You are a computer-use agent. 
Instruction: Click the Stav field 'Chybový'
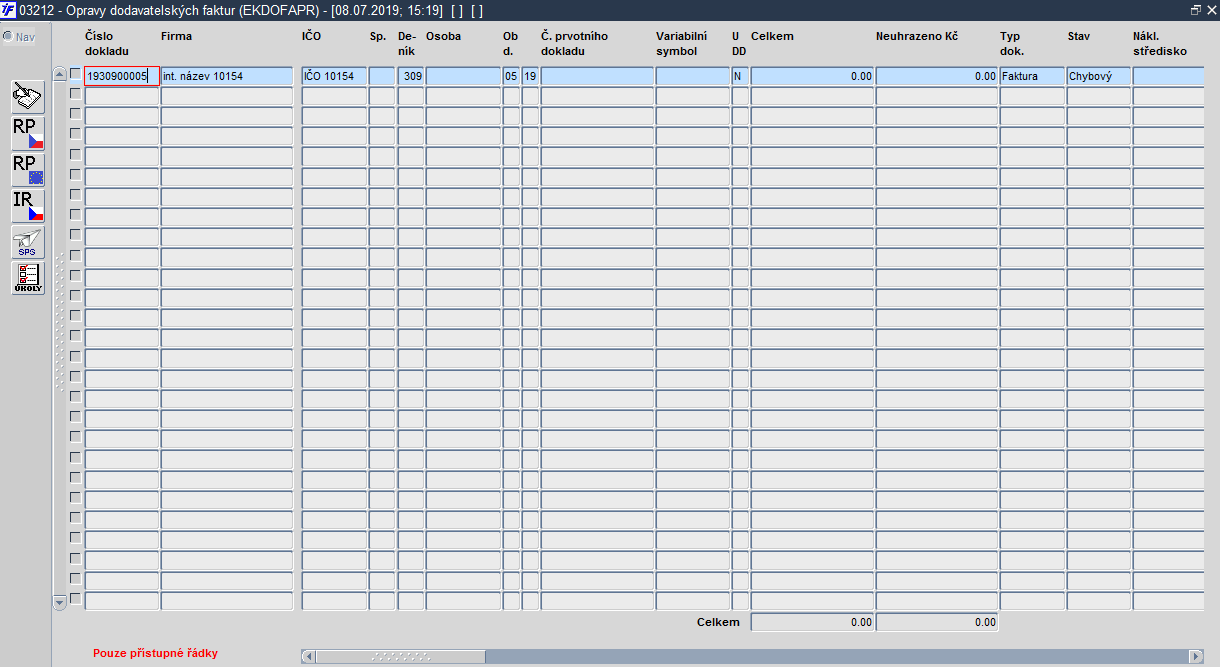pos(1099,76)
